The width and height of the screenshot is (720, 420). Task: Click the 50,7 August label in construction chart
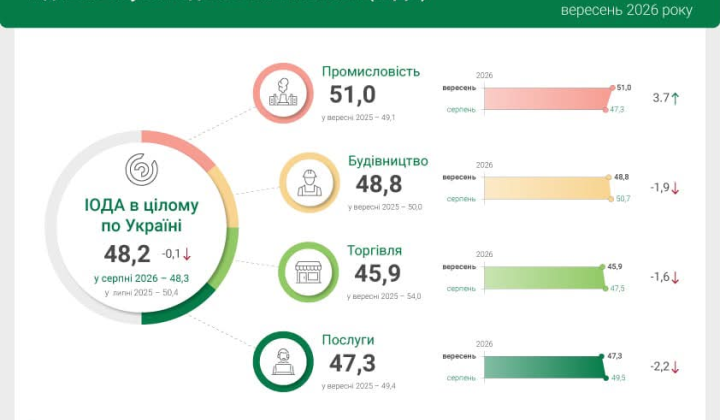pos(623,199)
